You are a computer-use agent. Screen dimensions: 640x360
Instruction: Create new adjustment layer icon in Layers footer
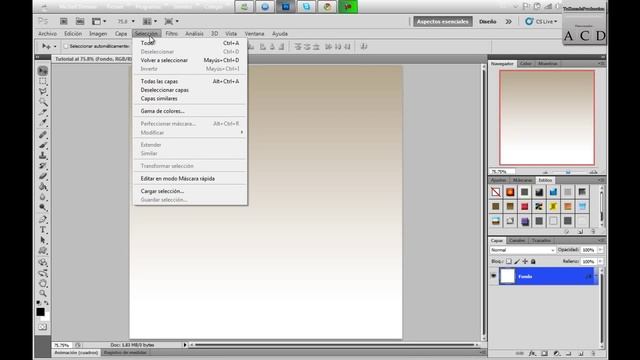pos(556,353)
